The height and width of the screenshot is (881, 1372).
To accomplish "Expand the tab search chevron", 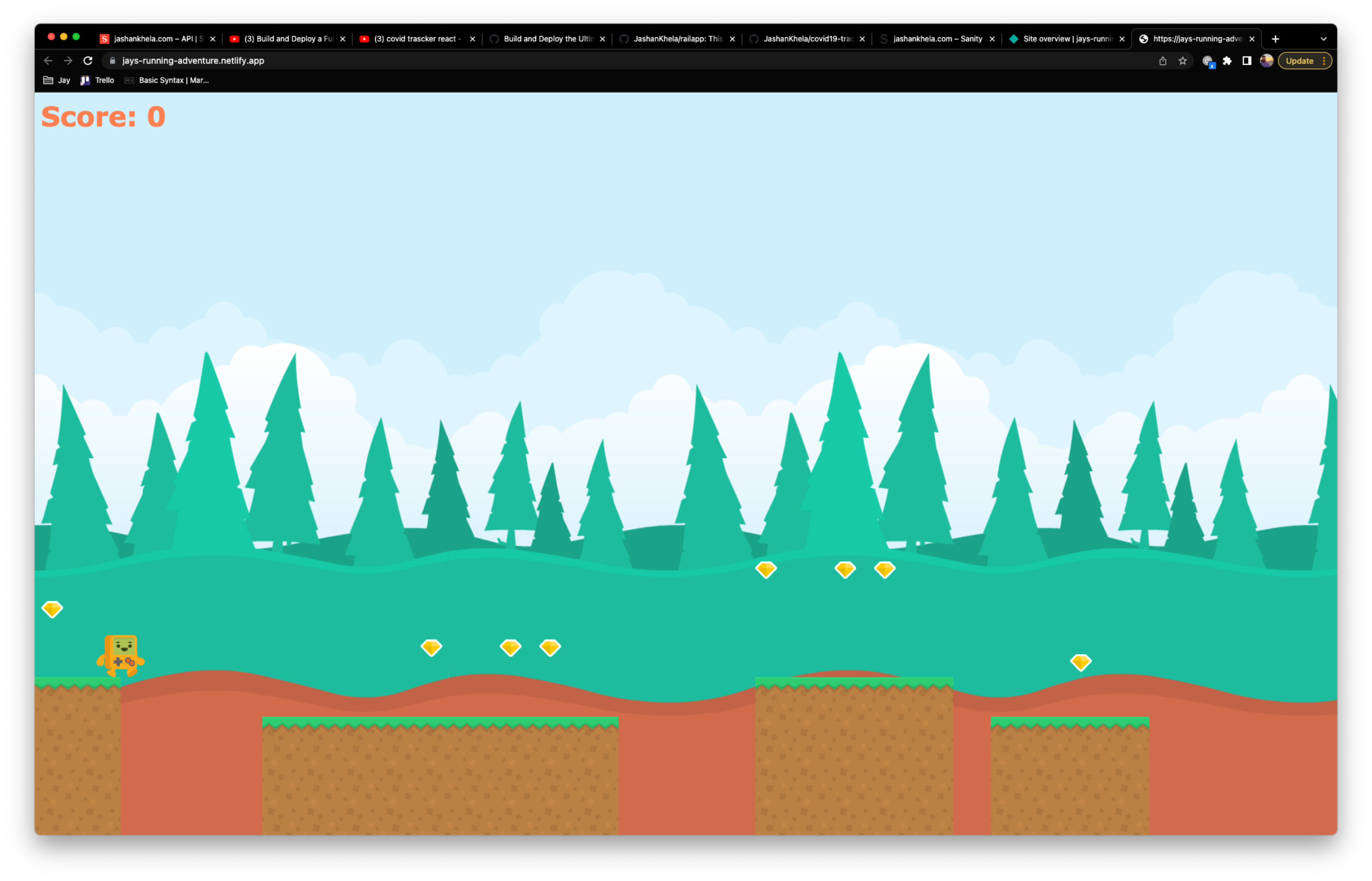I will click(1323, 39).
